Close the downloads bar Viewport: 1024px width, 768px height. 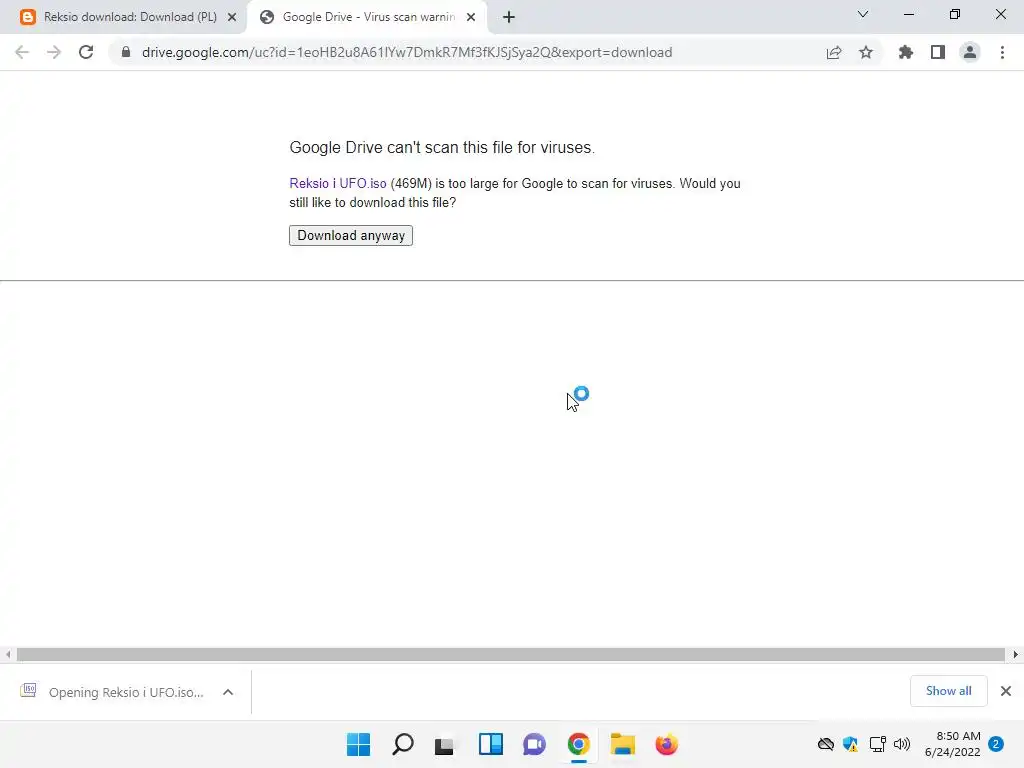click(x=1006, y=691)
